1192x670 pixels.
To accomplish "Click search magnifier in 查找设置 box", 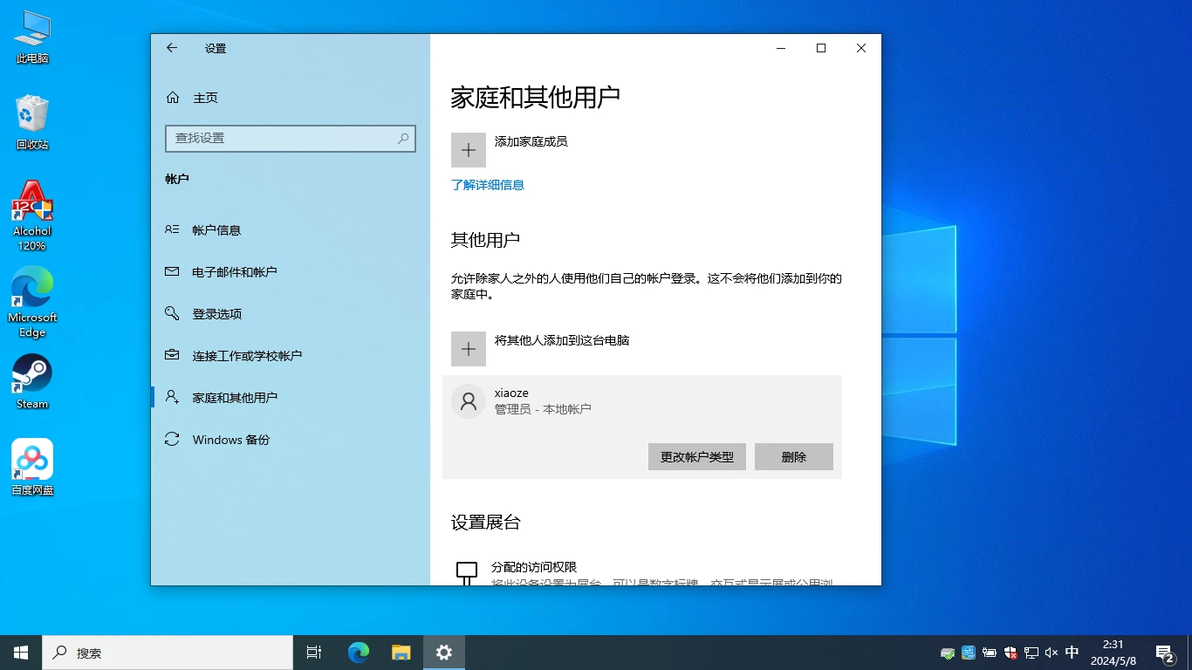I will tap(403, 138).
